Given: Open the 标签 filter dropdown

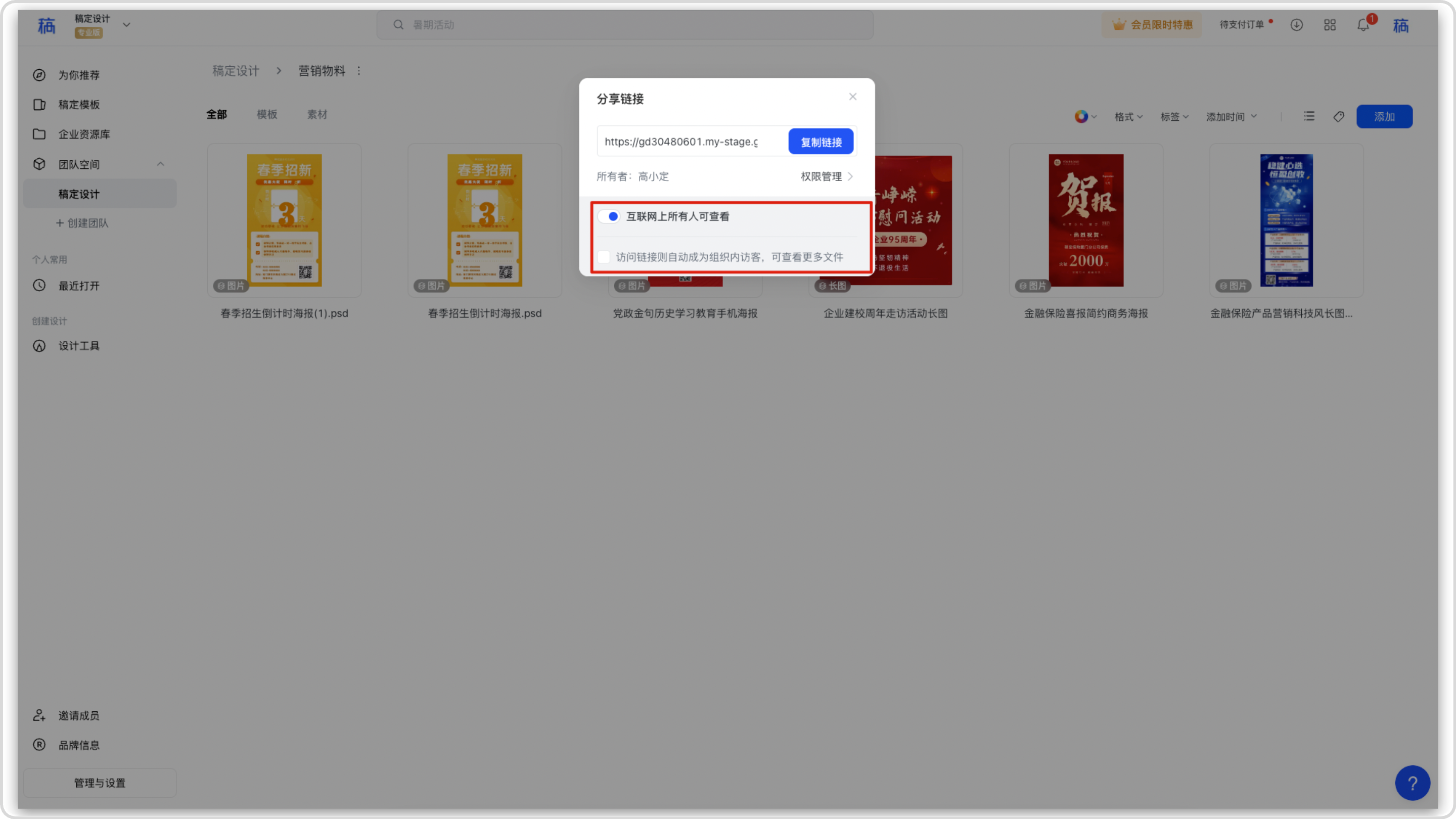Looking at the screenshot, I should (1174, 116).
